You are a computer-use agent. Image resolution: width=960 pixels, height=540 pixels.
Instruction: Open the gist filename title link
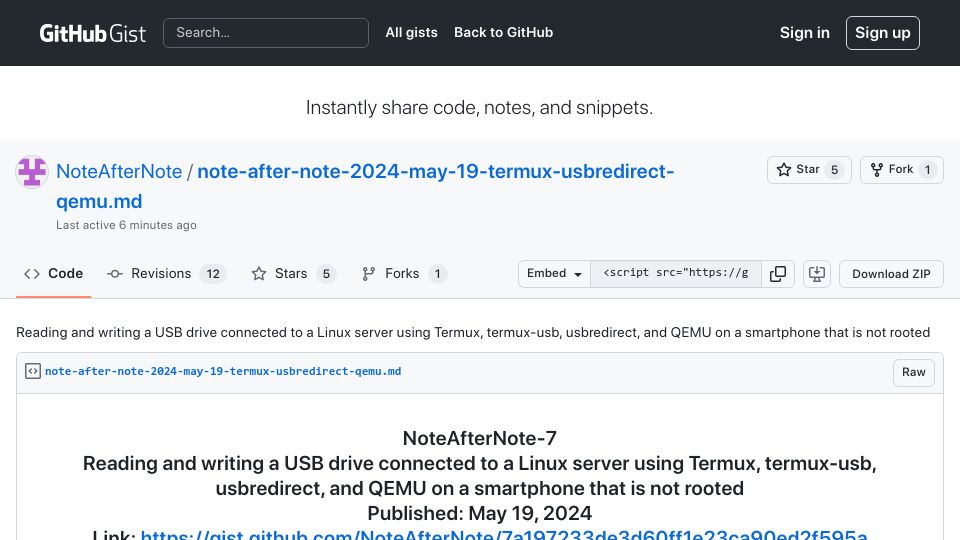coord(365,186)
